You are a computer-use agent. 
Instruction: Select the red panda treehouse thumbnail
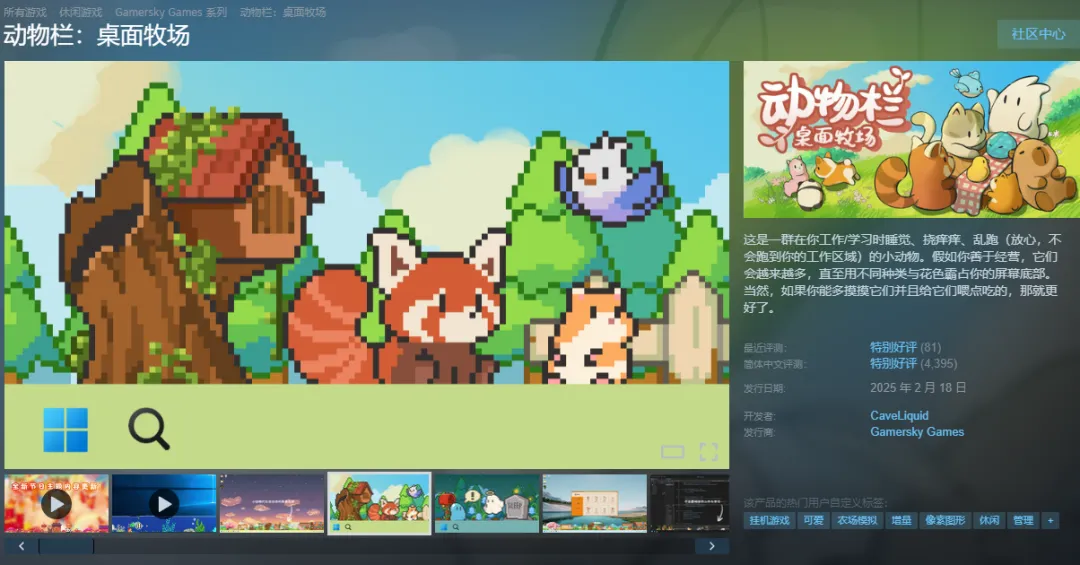coord(380,504)
